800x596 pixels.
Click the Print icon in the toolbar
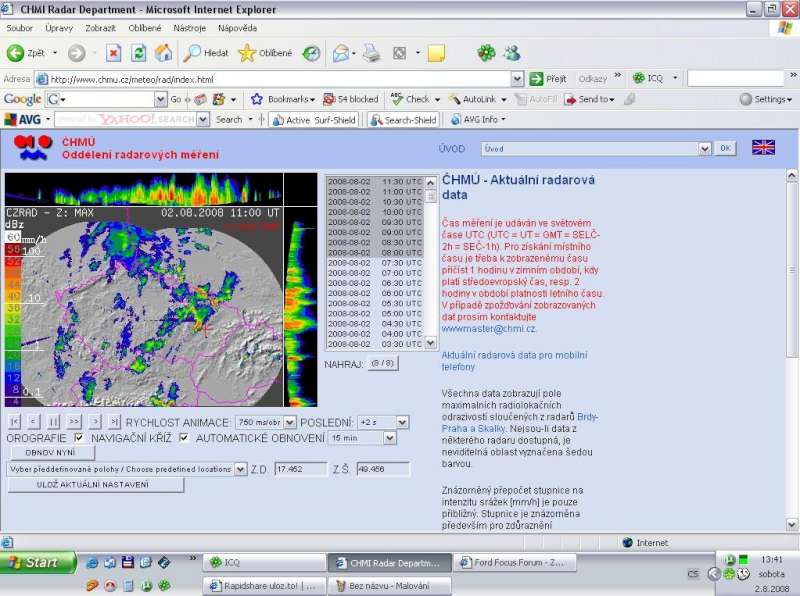point(371,53)
